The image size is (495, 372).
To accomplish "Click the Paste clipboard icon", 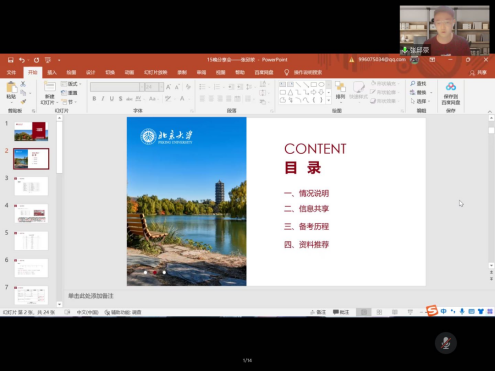I will (11, 87).
